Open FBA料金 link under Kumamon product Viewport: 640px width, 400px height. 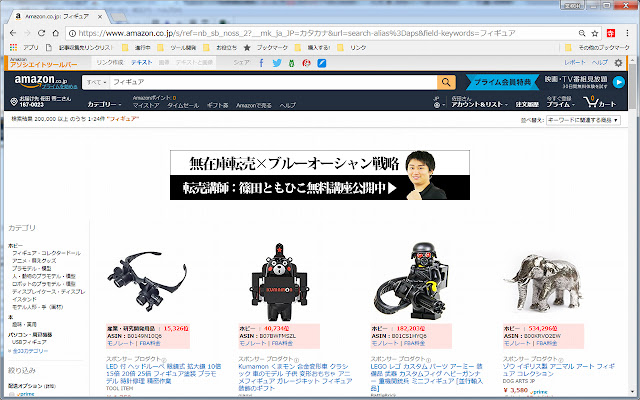click(282, 343)
